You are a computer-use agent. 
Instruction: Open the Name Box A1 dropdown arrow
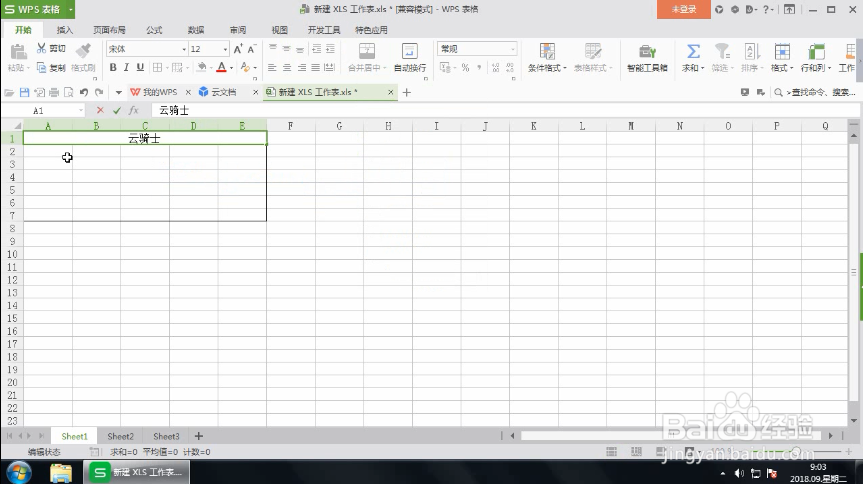click(x=80, y=111)
